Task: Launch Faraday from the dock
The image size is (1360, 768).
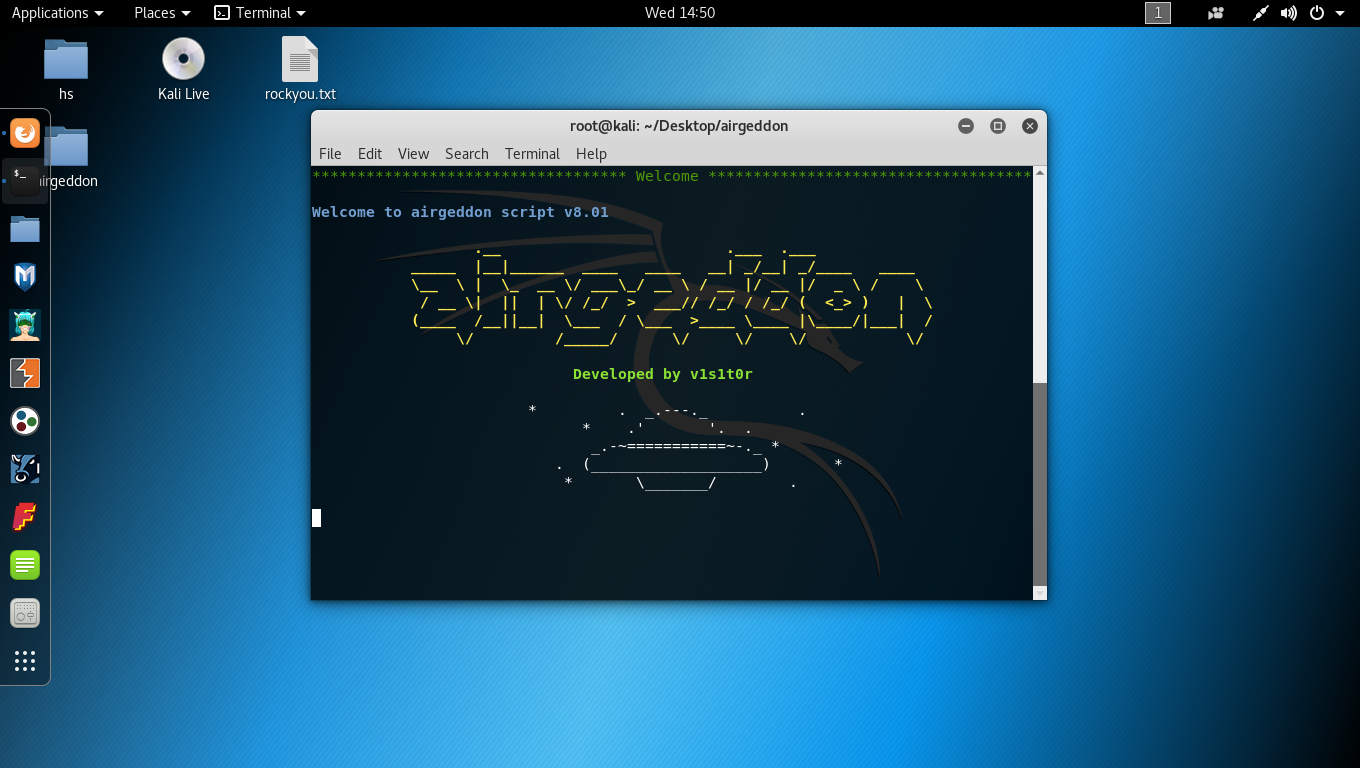Action: (25, 517)
